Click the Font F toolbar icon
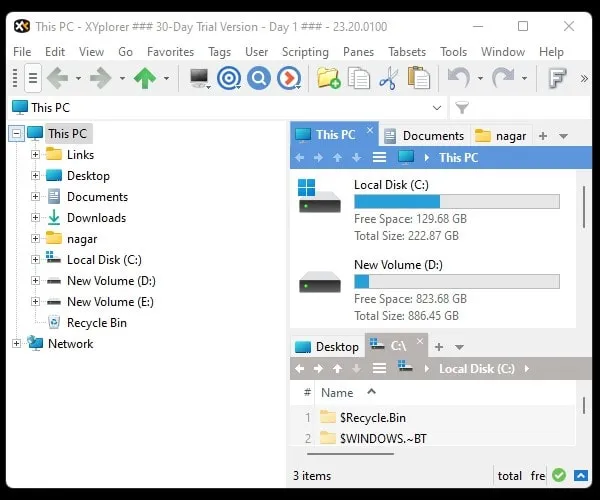The image size is (600, 500). 557,78
